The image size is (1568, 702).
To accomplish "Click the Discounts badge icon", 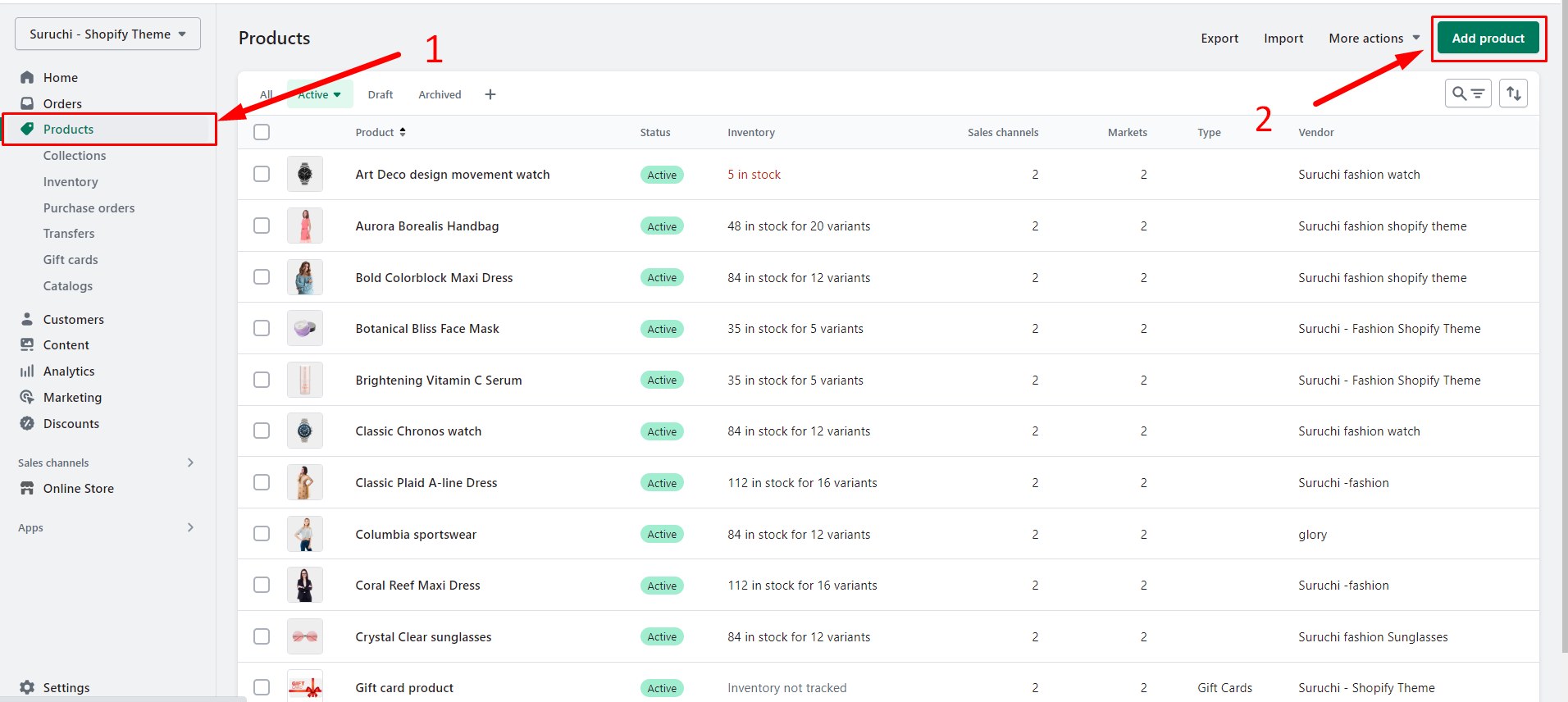I will pos(27,423).
